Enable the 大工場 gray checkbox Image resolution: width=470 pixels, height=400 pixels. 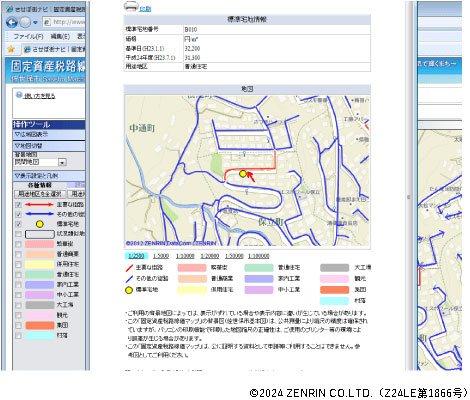(x=19, y=305)
